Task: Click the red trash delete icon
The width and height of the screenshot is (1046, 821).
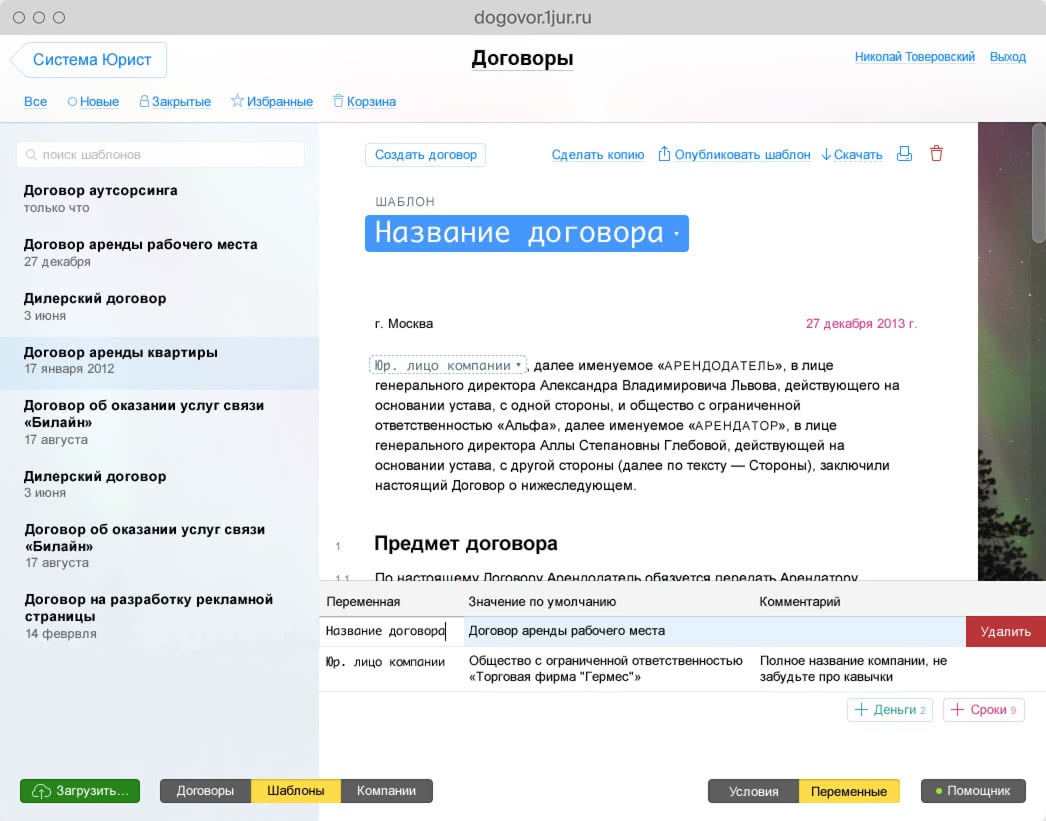Action: 936,154
